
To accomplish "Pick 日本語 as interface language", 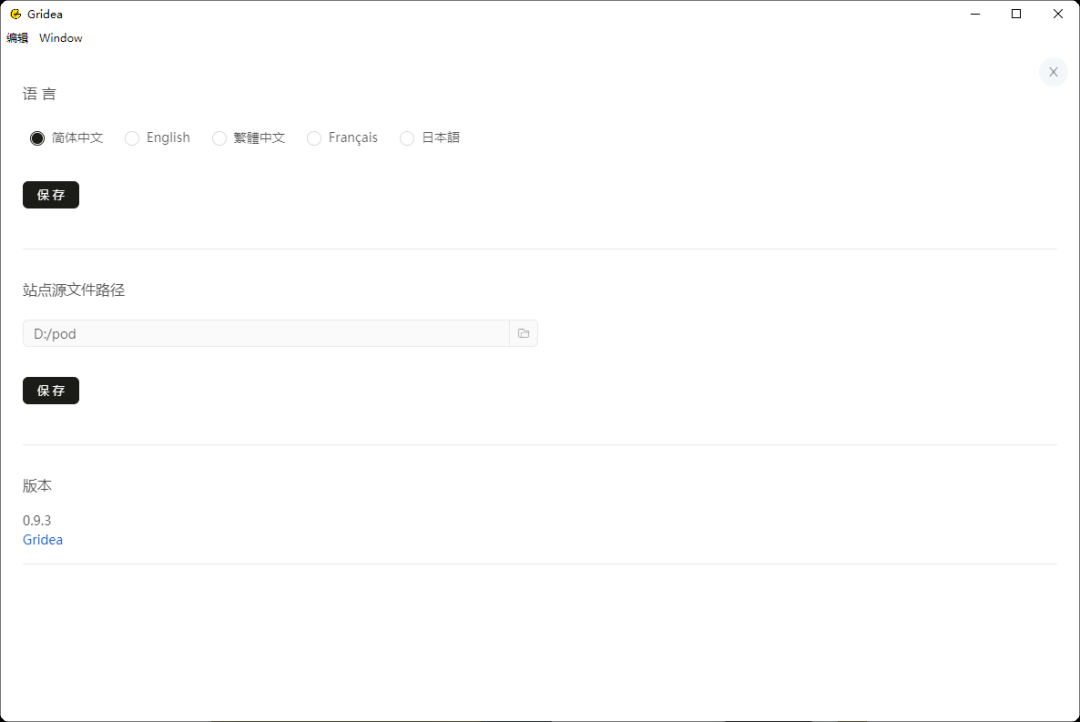I will (407, 138).
